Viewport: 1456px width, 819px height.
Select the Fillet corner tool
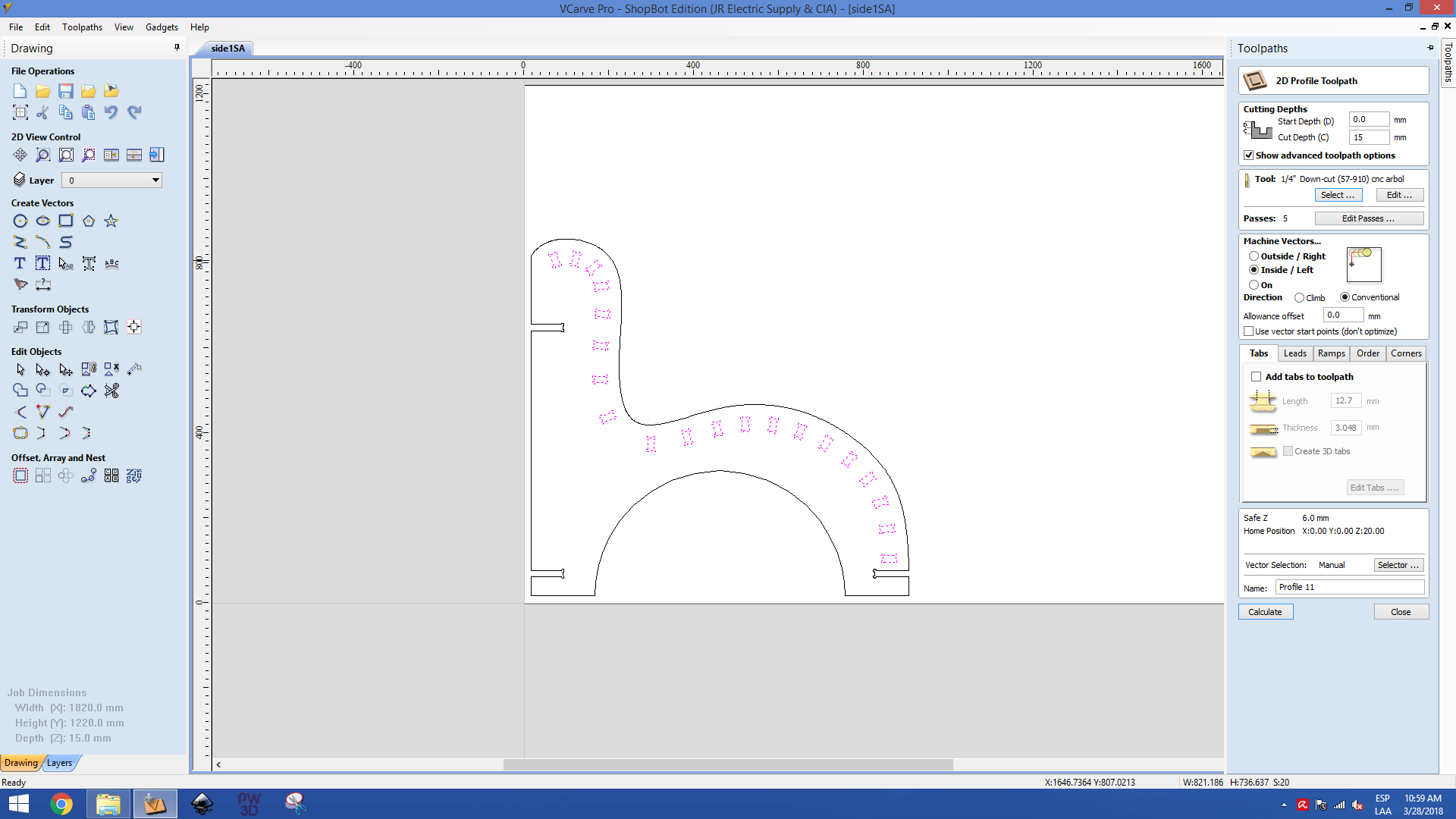coord(20,412)
